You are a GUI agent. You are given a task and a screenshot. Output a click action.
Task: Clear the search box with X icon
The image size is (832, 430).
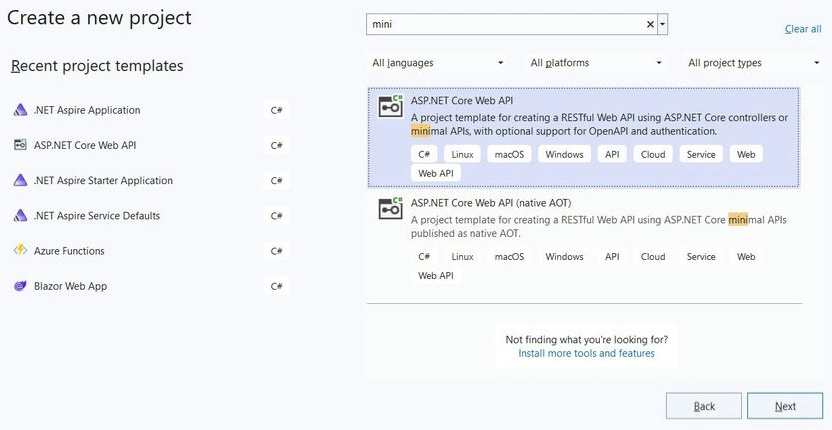[x=650, y=24]
